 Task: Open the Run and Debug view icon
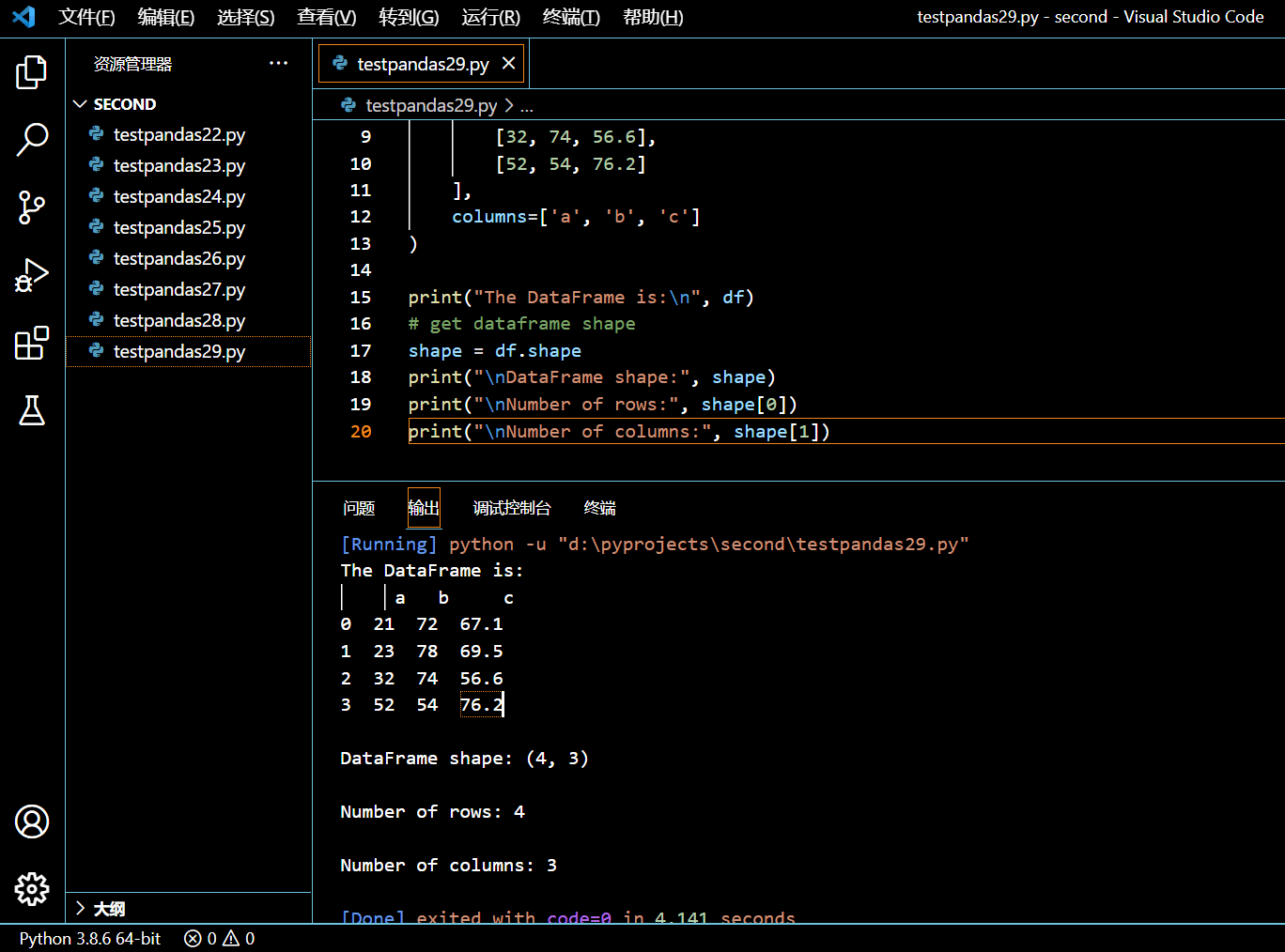pos(32,275)
